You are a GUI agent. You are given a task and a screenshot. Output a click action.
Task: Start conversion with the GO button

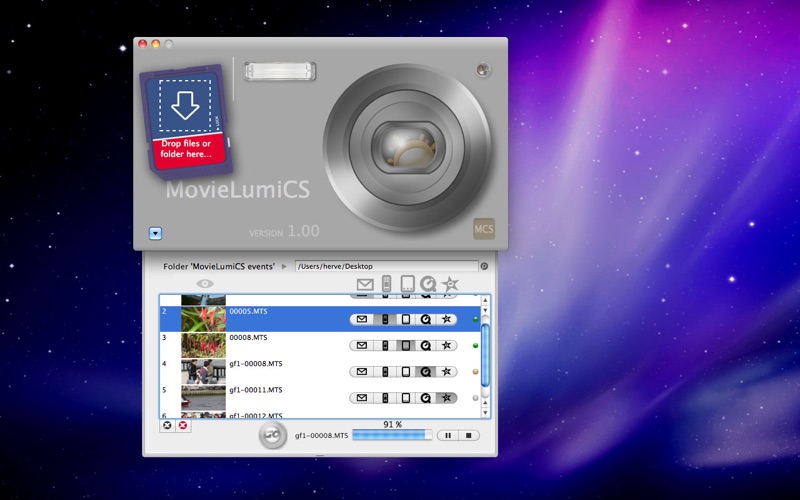(x=272, y=435)
